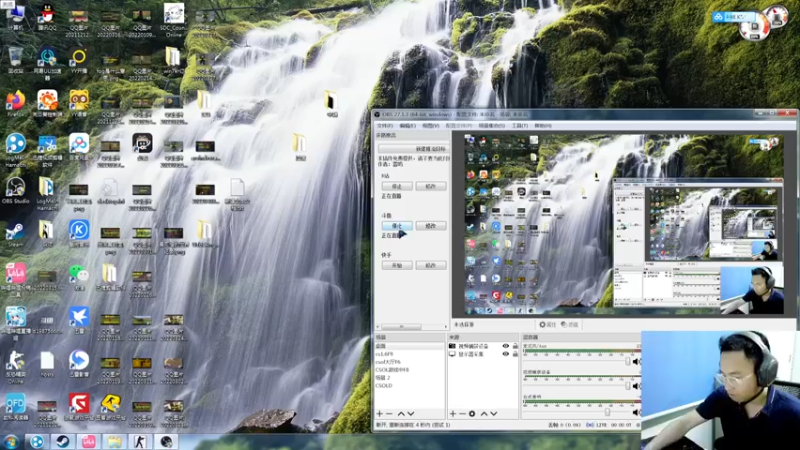This screenshot has height=450, width=800.
Task: Click the Windows Start button
Action: [10, 442]
